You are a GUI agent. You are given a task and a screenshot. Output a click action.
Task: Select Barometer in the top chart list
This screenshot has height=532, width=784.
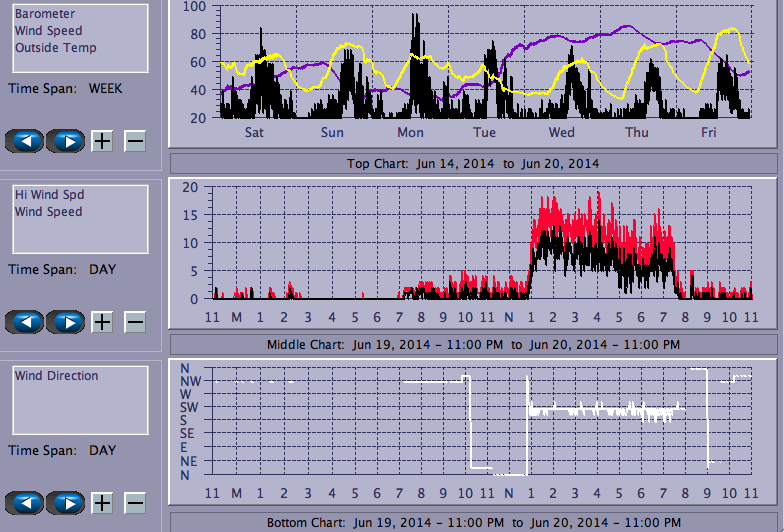(x=44, y=15)
